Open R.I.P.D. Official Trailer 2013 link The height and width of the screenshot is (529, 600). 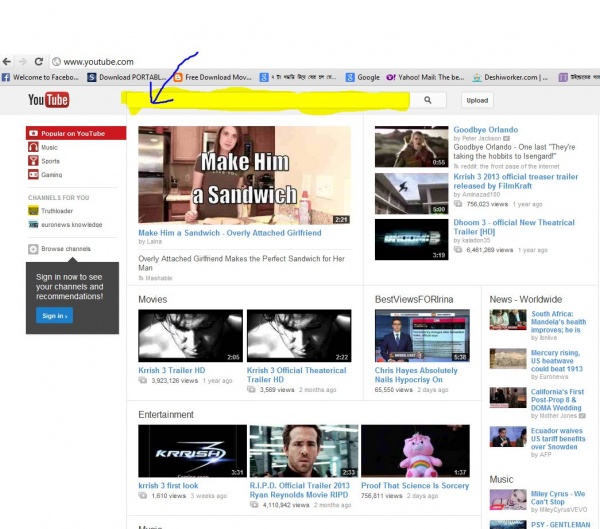click(300, 490)
